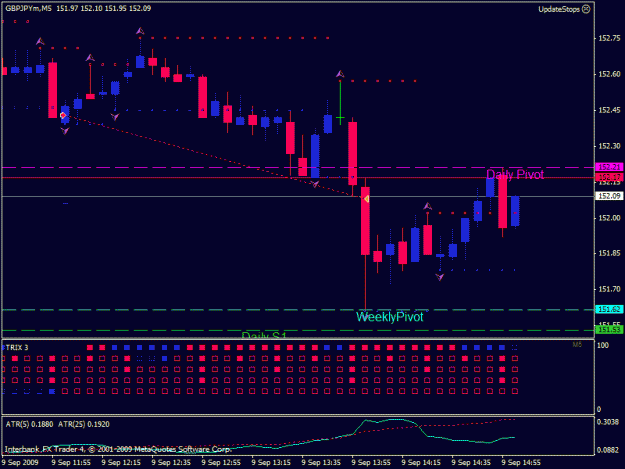Select up-arrow fractal near 152.05 after 14:15
The height and width of the screenshot is (469, 625).
pyautogui.click(x=428, y=206)
